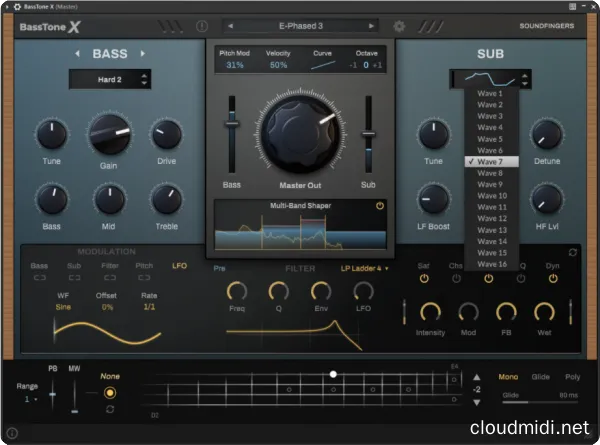Open the Hard 2 bass type dropdown
Image resolution: width=600 pixels, height=445 pixels.
pyautogui.click(x=110, y=79)
